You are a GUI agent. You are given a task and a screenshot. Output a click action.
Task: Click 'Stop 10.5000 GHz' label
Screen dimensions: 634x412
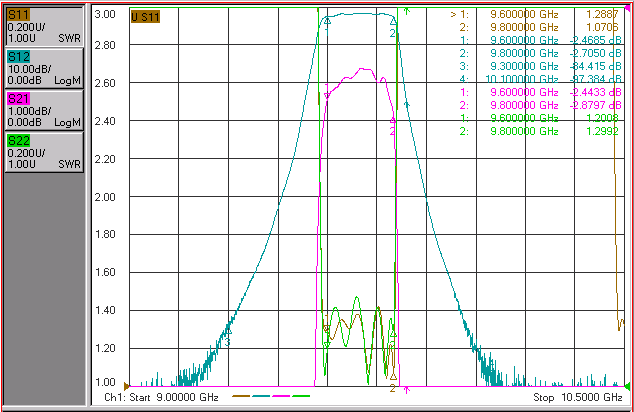click(578, 397)
